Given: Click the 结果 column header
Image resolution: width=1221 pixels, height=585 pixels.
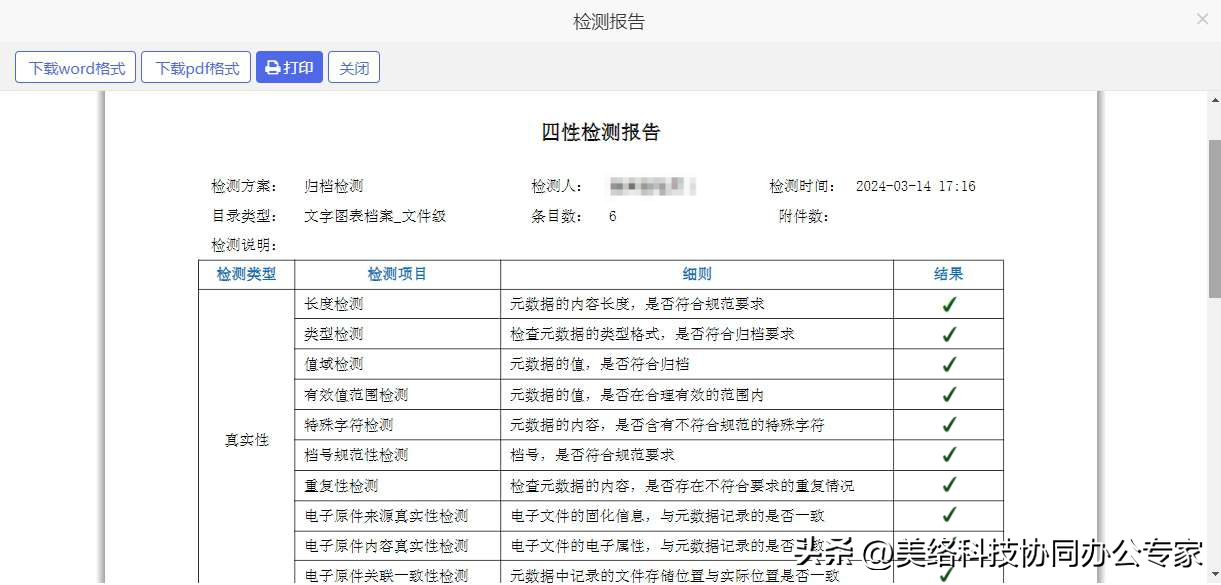Looking at the screenshot, I should click(x=948, y=274).
